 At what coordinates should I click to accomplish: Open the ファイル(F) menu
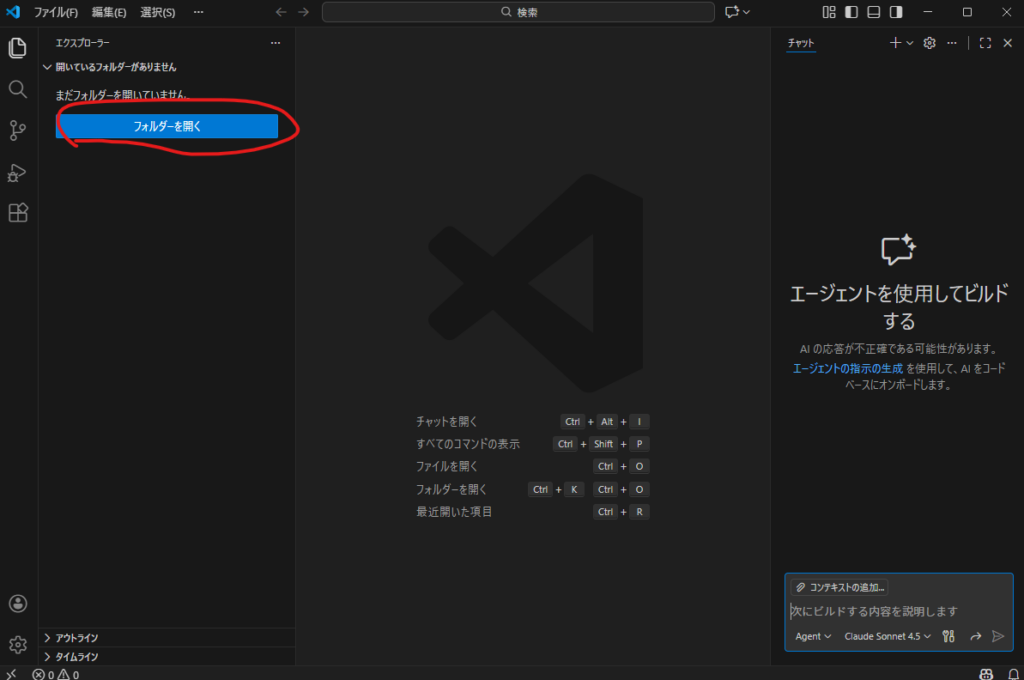tap(56, 12)
